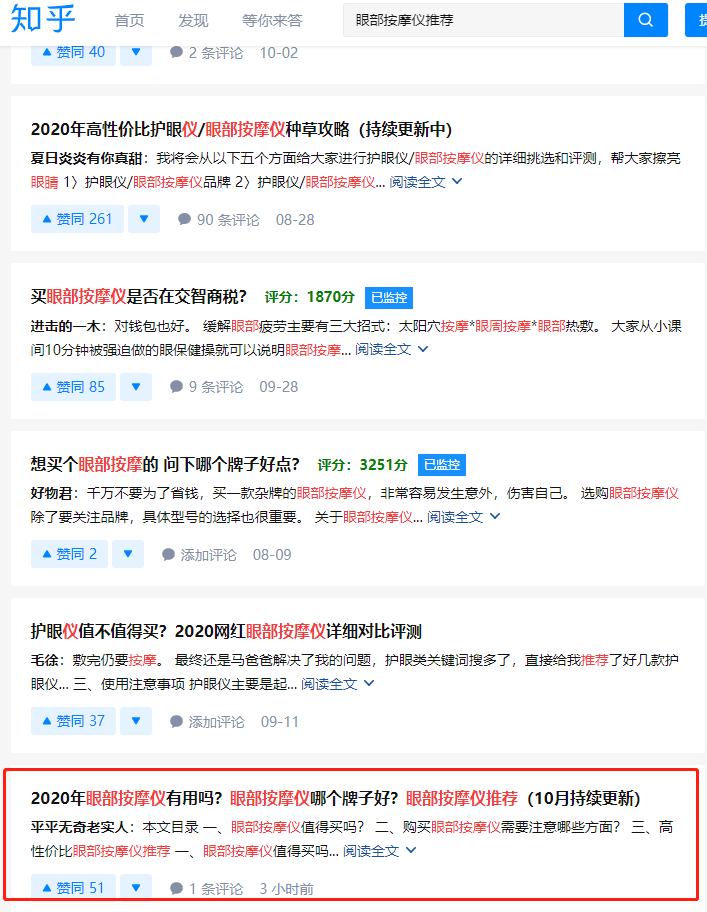707x912 pixels.
Task: Open title 护眼仪值不值得买? 2020网红眼部按摩仪详细对比评测
Action: coord(226,631)
